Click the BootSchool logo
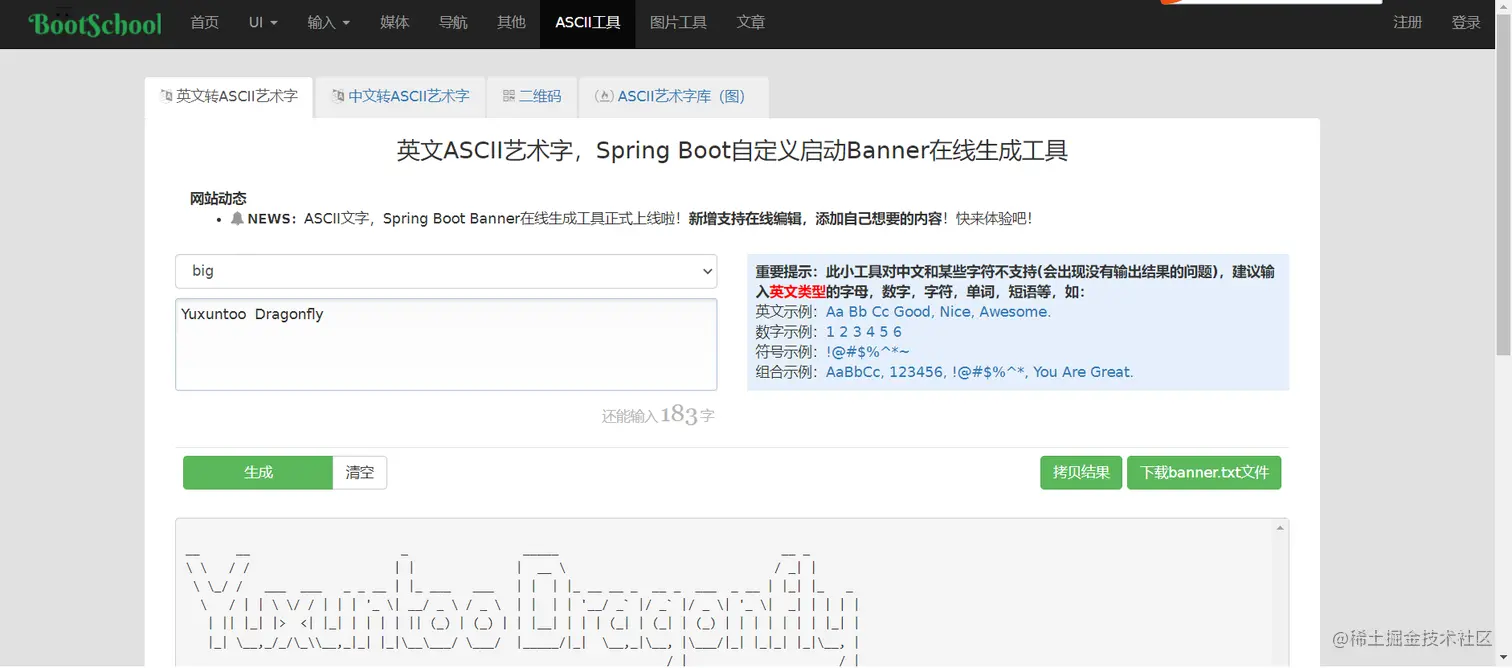Screen dimensions: 1512x668 [x=94, y=24]
